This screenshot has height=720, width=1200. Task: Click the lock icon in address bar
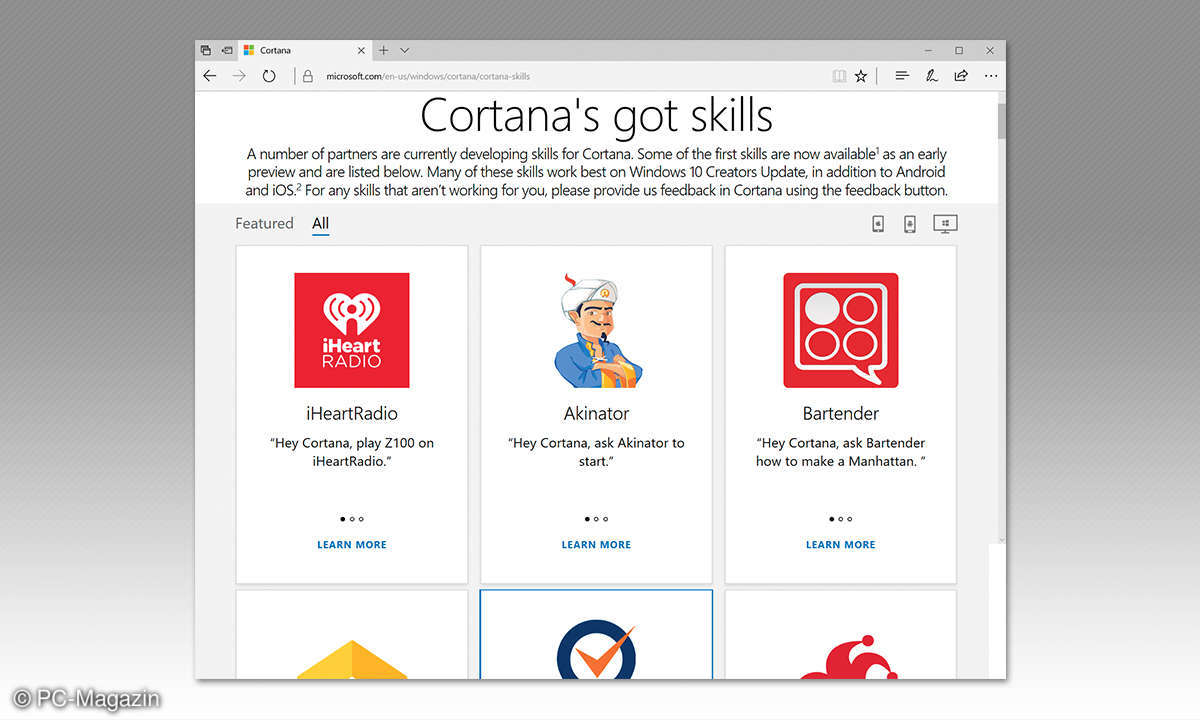coord(307,76)
